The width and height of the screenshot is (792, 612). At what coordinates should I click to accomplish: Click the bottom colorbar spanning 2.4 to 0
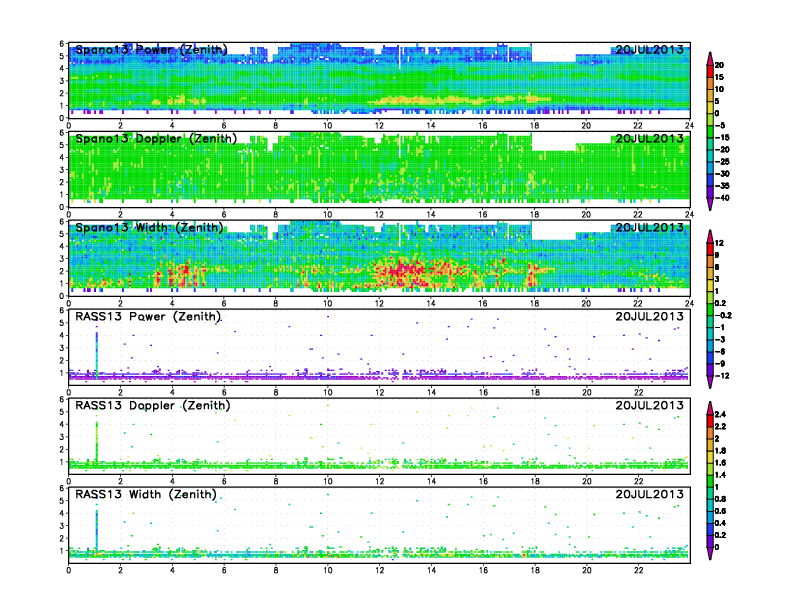pyautogui.click(x=710, y=481)
